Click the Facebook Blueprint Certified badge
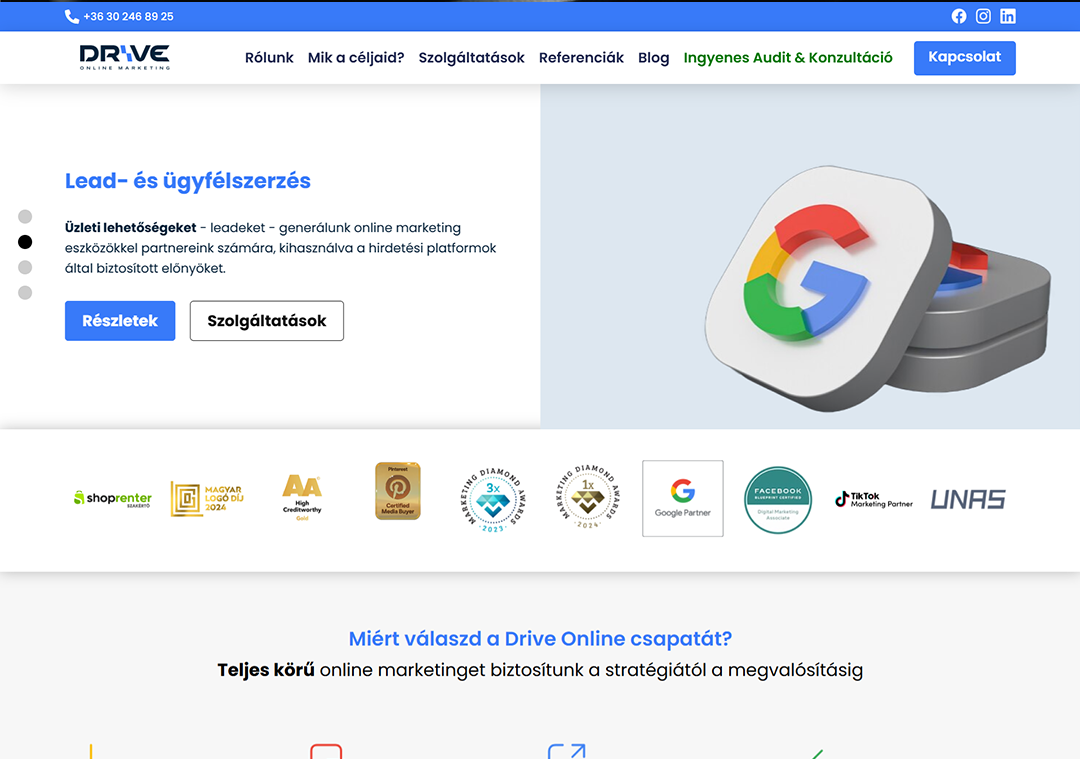Image resolution: width=1080 pixels, height=759 pixels. [x=778, y=500]
